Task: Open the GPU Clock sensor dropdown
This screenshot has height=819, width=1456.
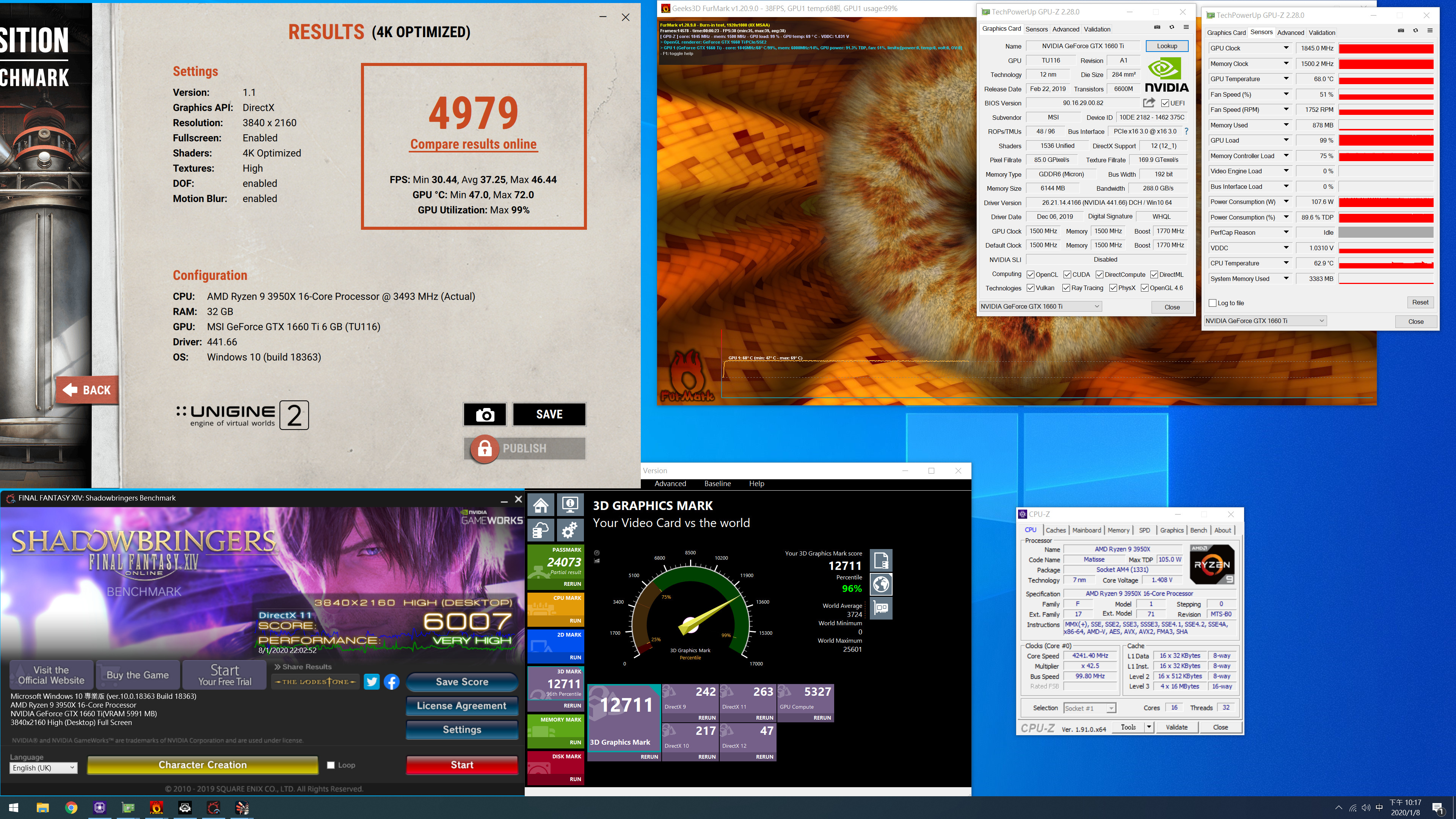Action: pos(1287,48)
